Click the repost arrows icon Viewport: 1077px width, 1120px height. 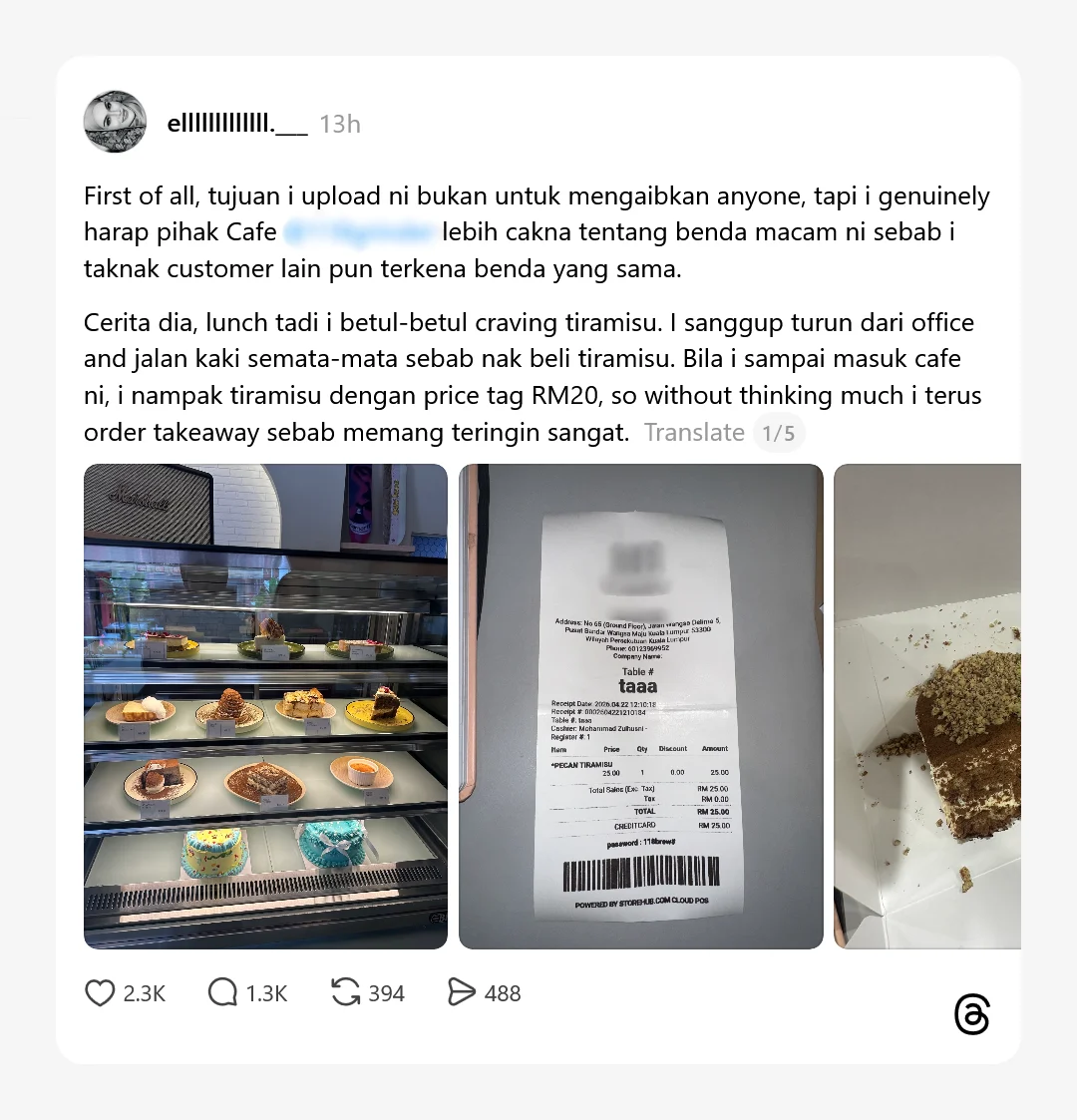pyautogui.click(x=346, y=992)
